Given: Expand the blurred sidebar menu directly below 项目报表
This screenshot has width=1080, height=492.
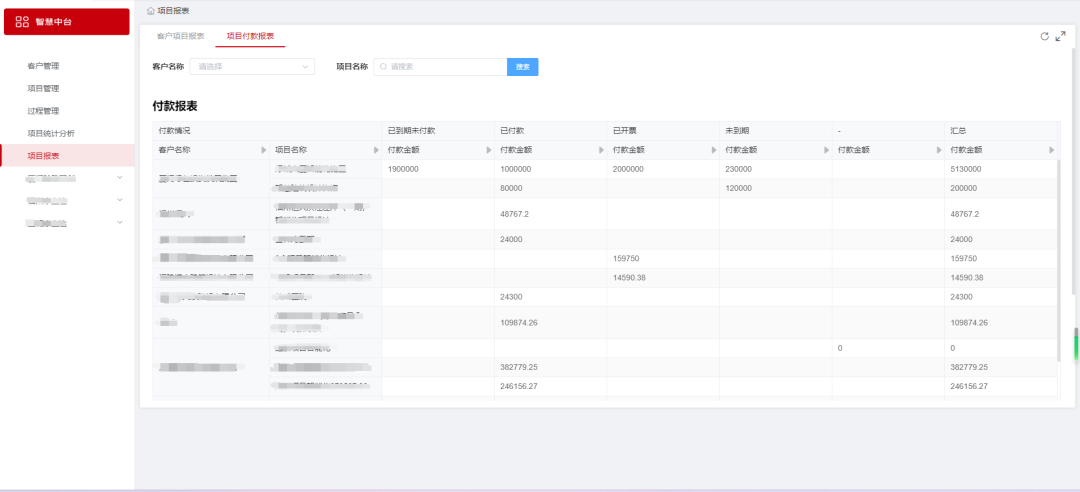Looking at the screenshot, I should point(68,177).
